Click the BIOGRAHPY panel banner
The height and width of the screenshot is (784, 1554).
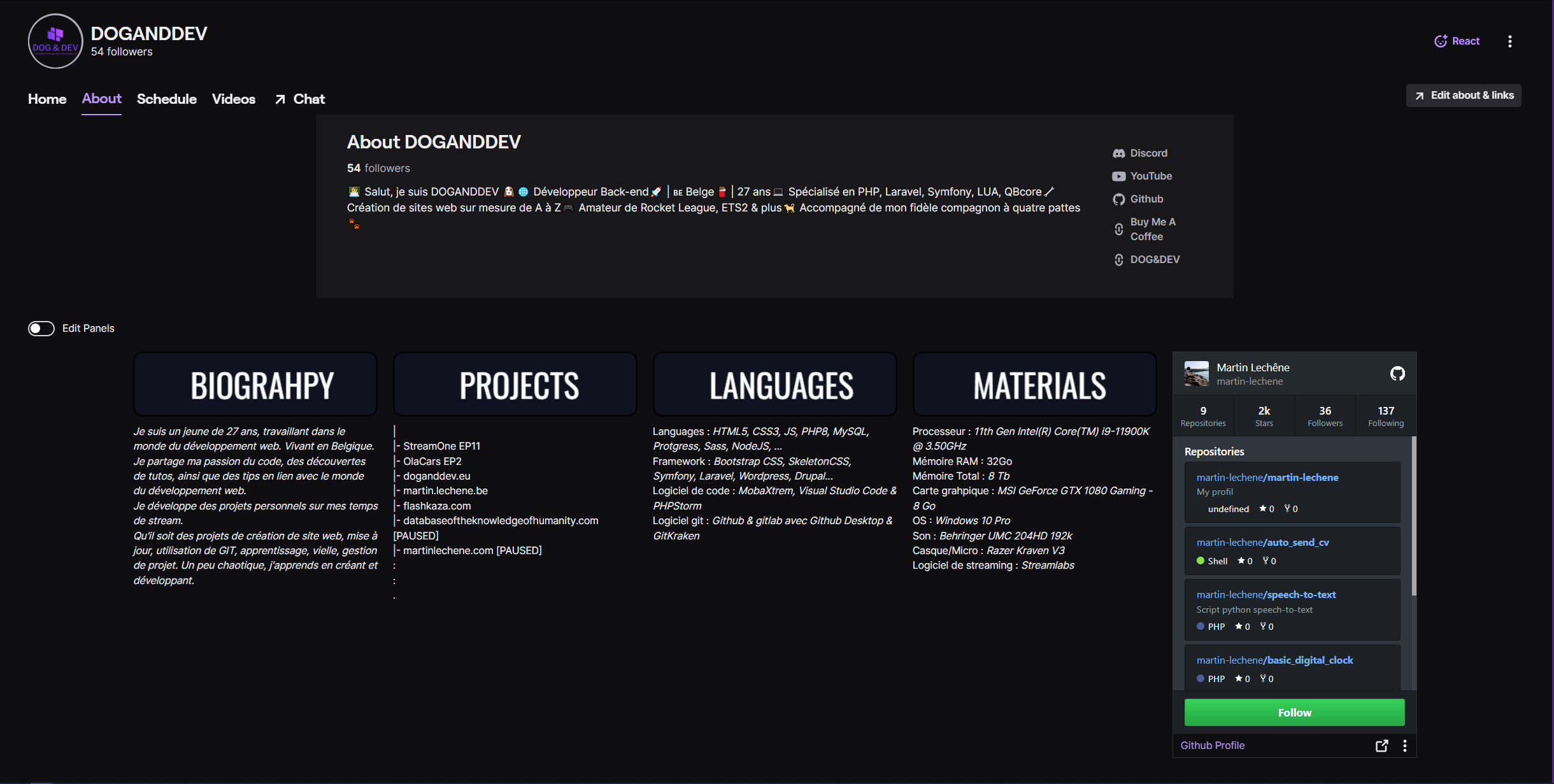click(255, 384)
